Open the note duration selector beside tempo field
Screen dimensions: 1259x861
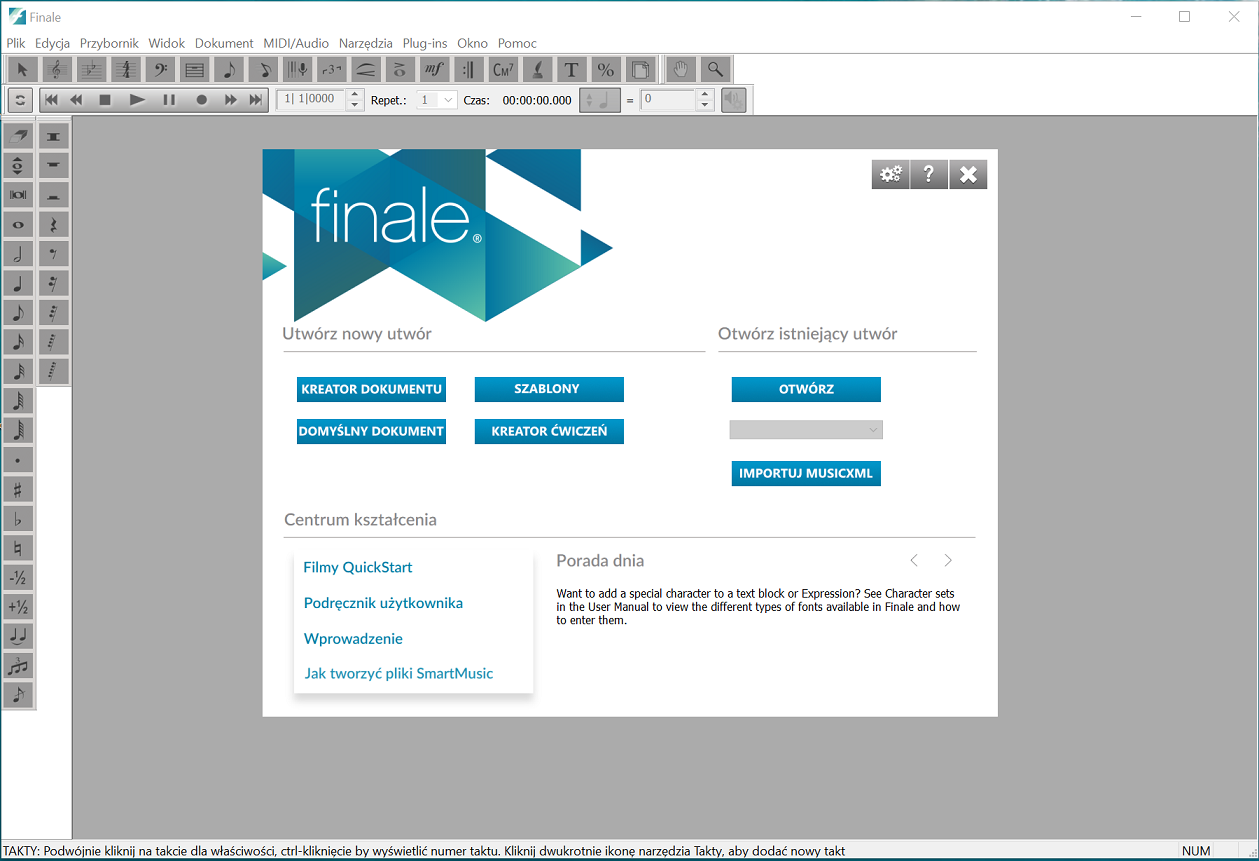(x=600, y=100)
